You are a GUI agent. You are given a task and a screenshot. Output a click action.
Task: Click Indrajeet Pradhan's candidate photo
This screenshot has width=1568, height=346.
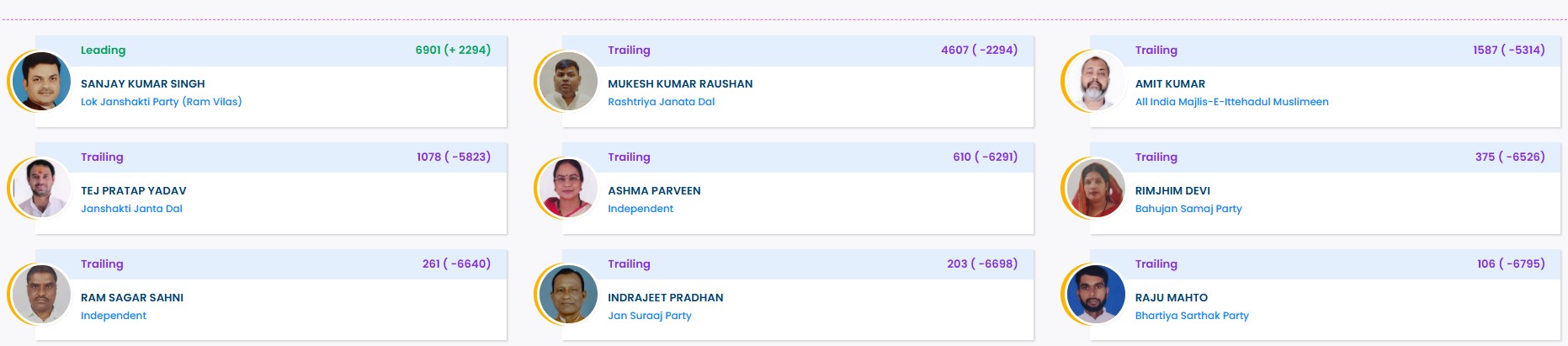567,295
